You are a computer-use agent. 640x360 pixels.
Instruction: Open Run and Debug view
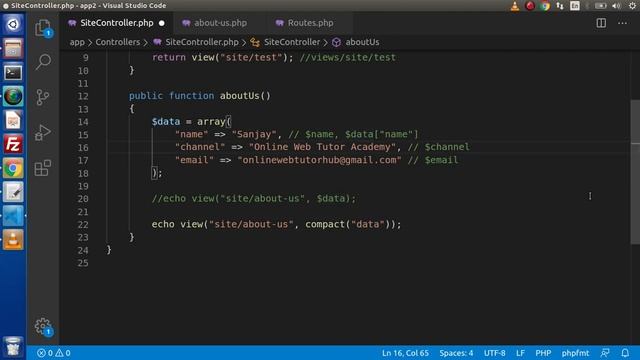point(43,132)
